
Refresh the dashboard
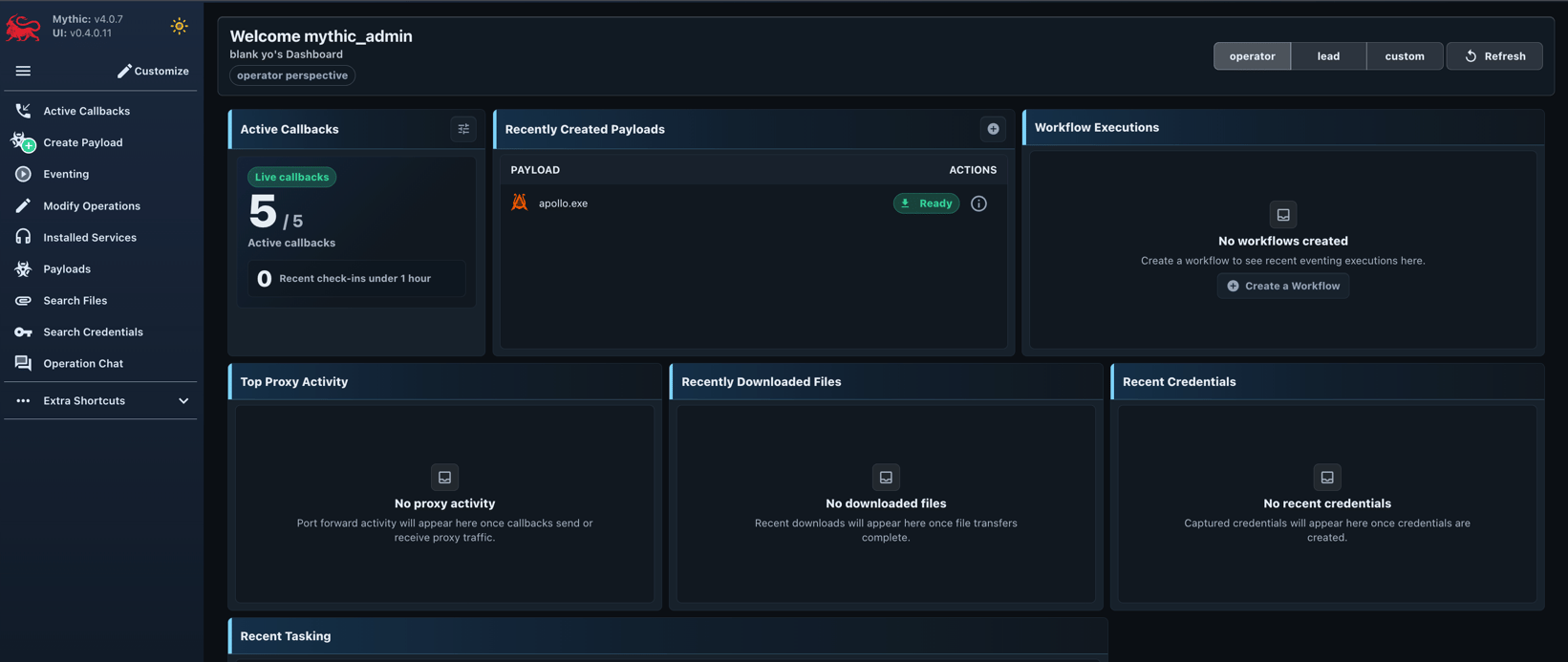point(1494,56)
